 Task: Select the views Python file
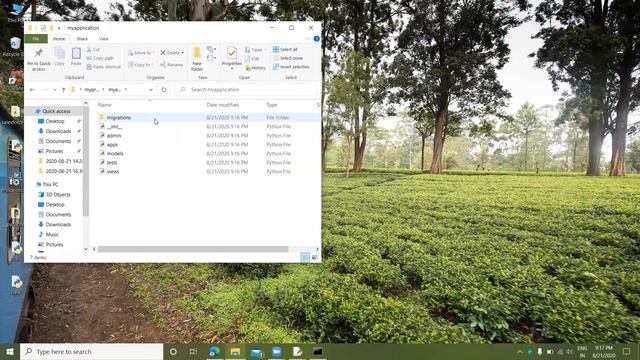click(x=113, y=171)
